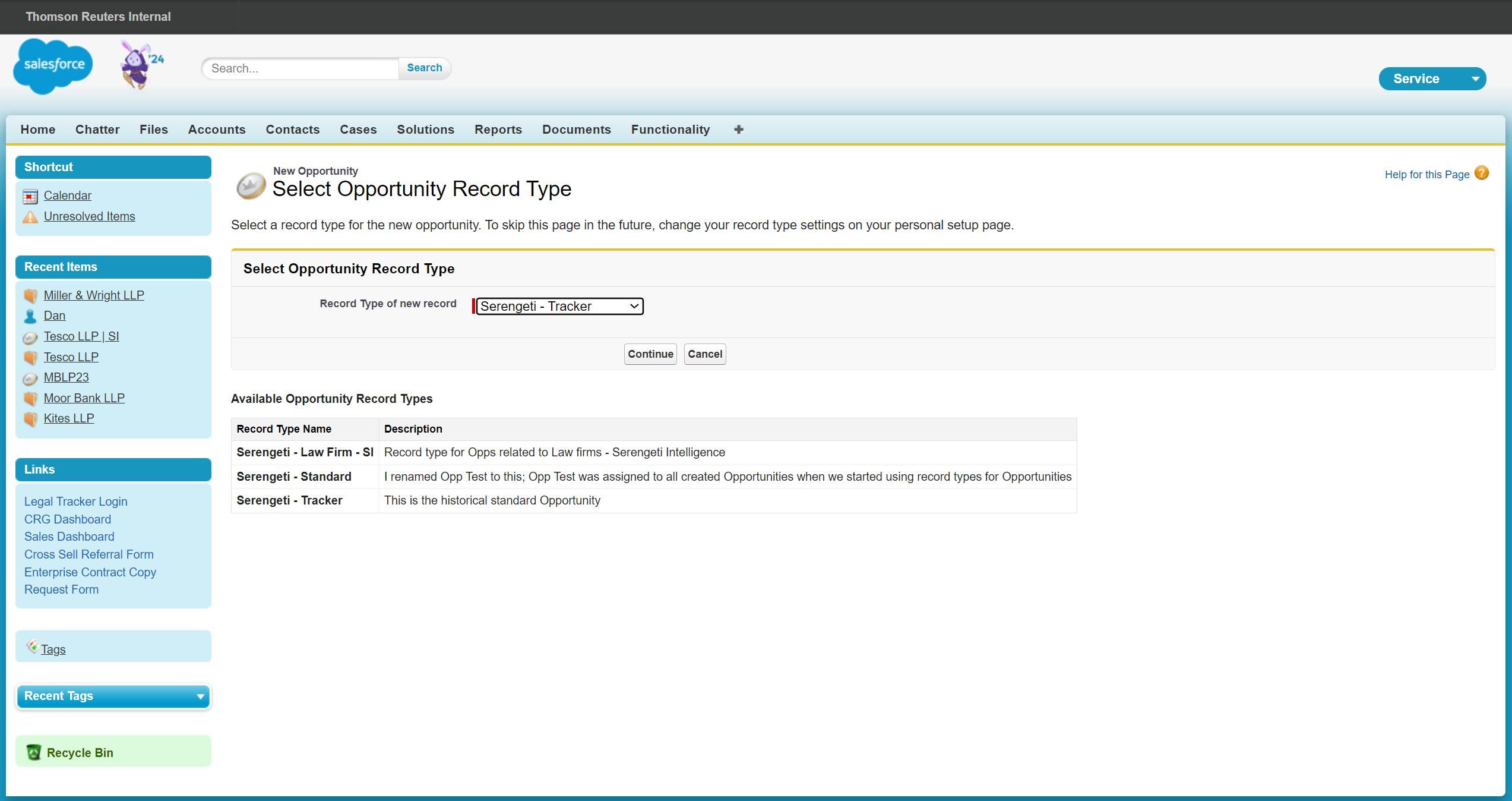Viewport: 1512px width, 801px height.
Task: Click the Search button
Action: pos(425,68)
